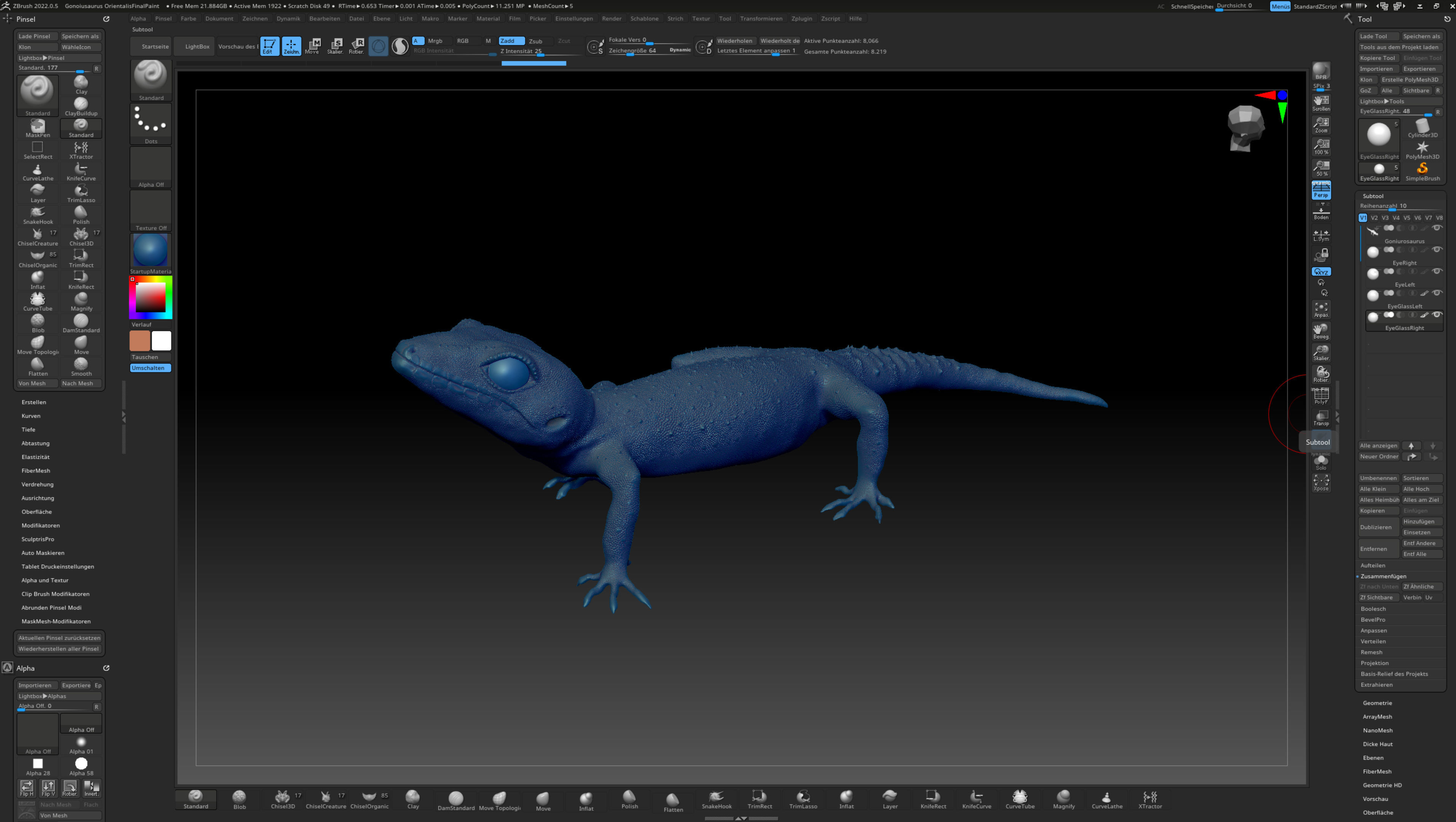Viewport: 1456px width, 822px height.
Task: Open the Dokument menu
Action: 219,19
